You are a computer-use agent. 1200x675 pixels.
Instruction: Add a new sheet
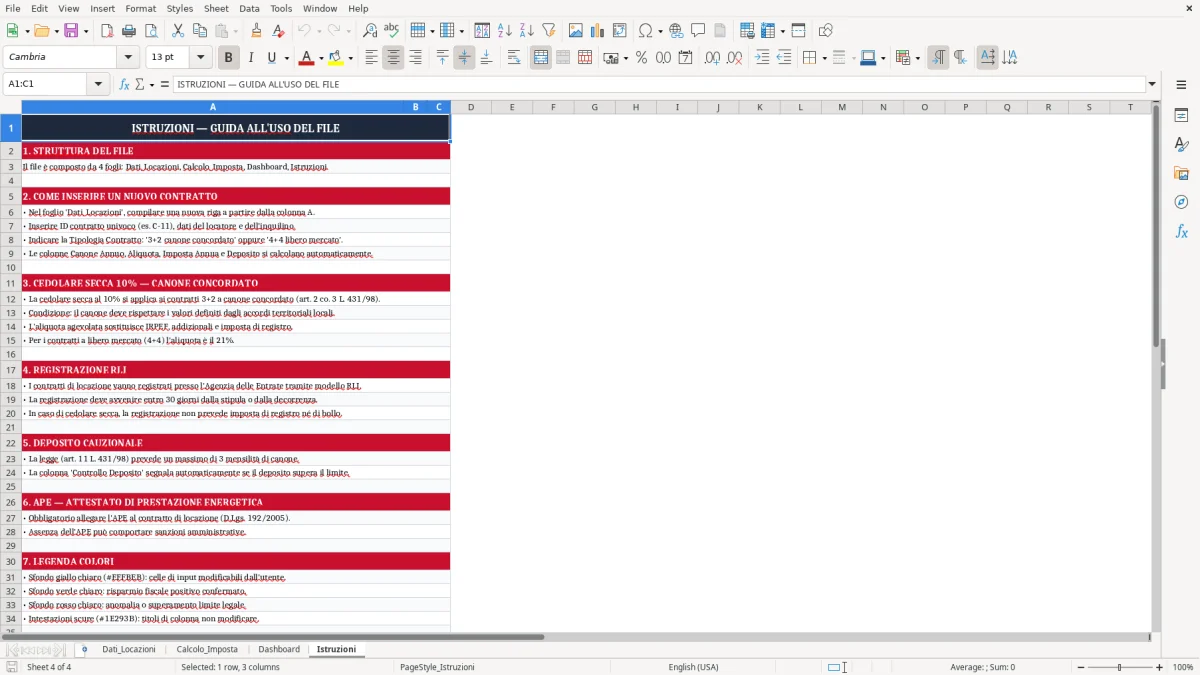point(84,649)
